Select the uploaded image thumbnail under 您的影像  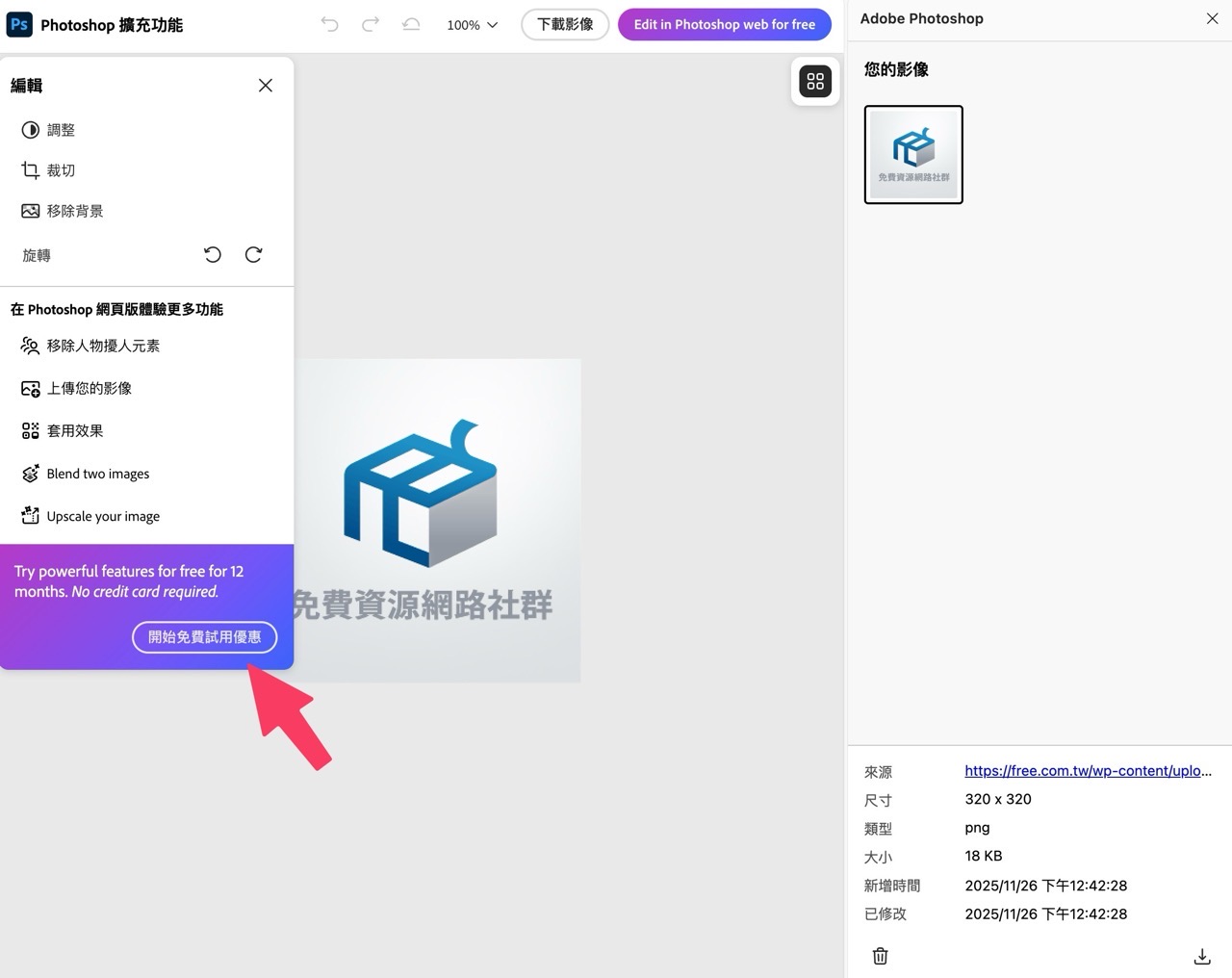pyautogui.click(x=912, y=154)
